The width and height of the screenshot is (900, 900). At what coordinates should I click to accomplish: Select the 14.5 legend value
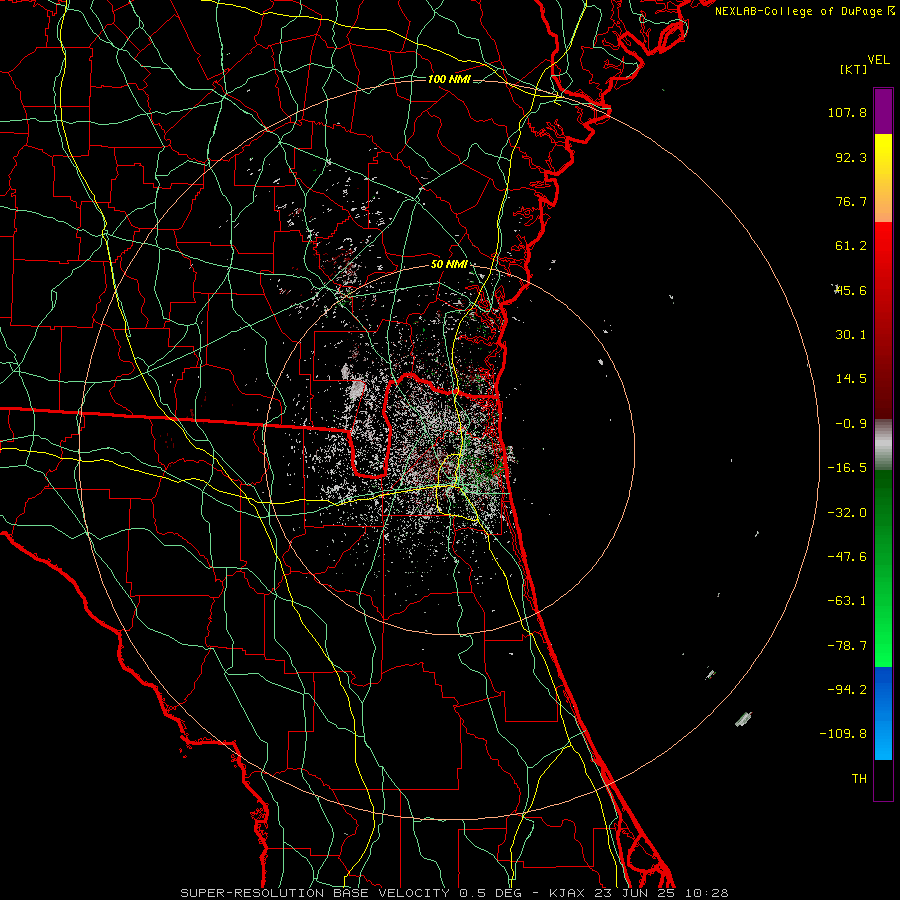pos(851,379)
